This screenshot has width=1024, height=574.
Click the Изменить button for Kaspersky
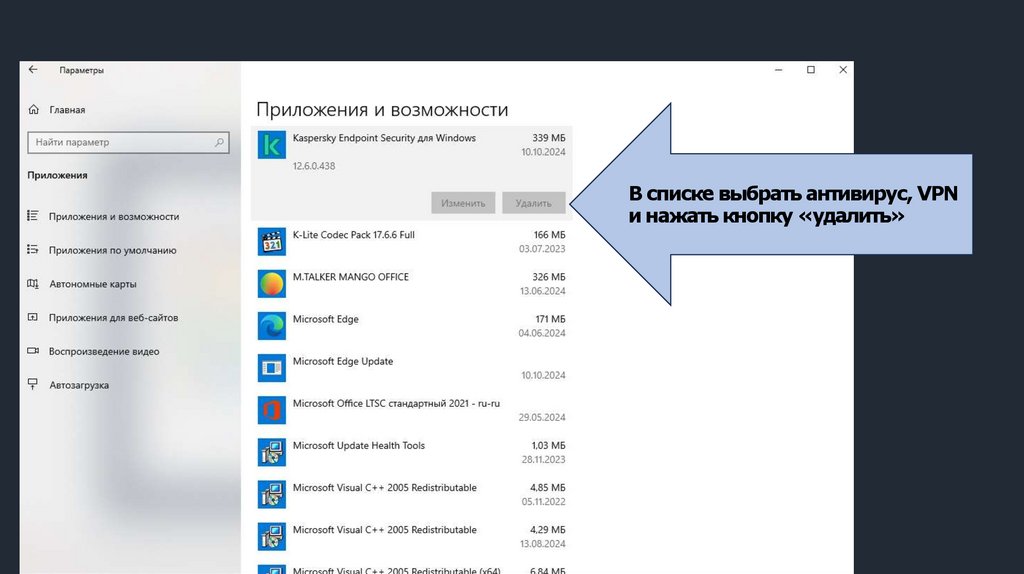(463, 203)
